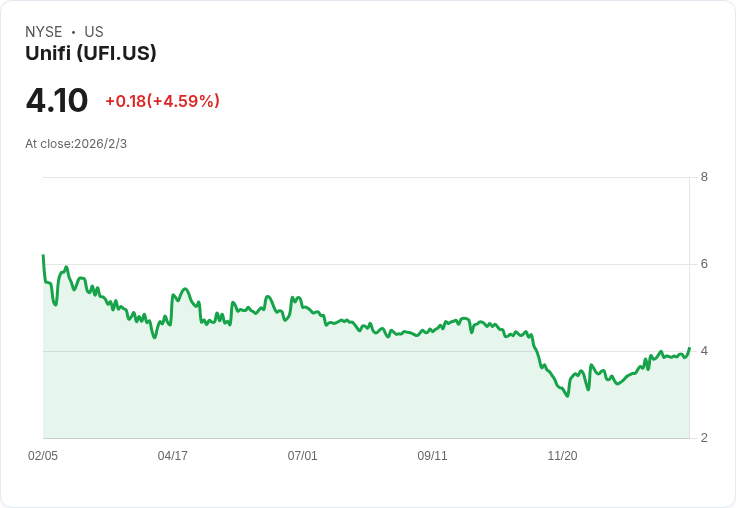Select the 4 y-axis price label

tap(704, 351)
